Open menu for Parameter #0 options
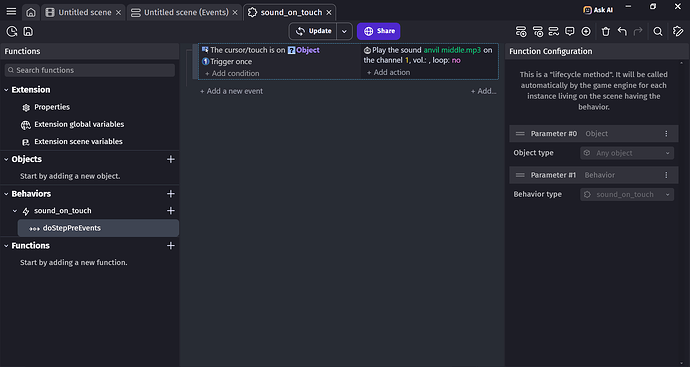Screen dimensions: 690x367 (666, 134)
